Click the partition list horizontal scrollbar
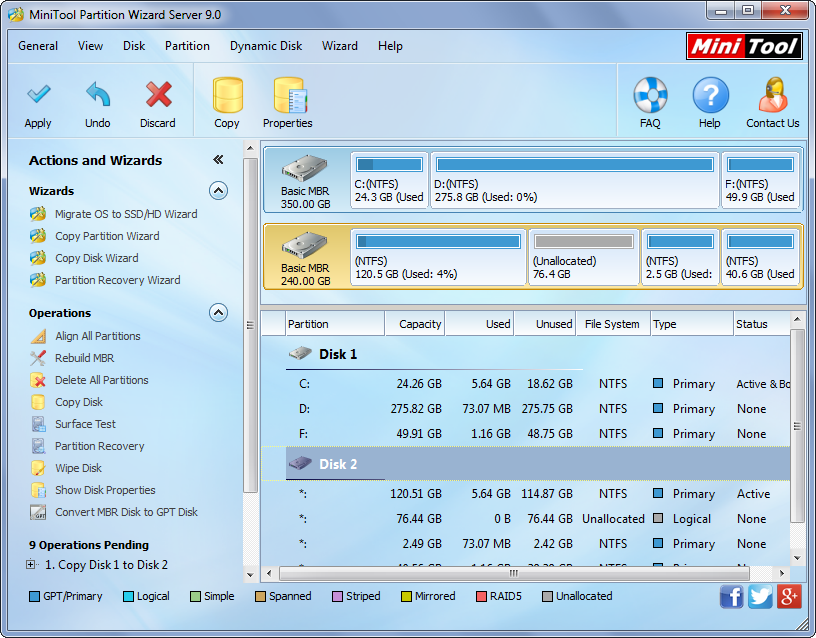Viewport: 816px width, 638px height. click(514, 573)
